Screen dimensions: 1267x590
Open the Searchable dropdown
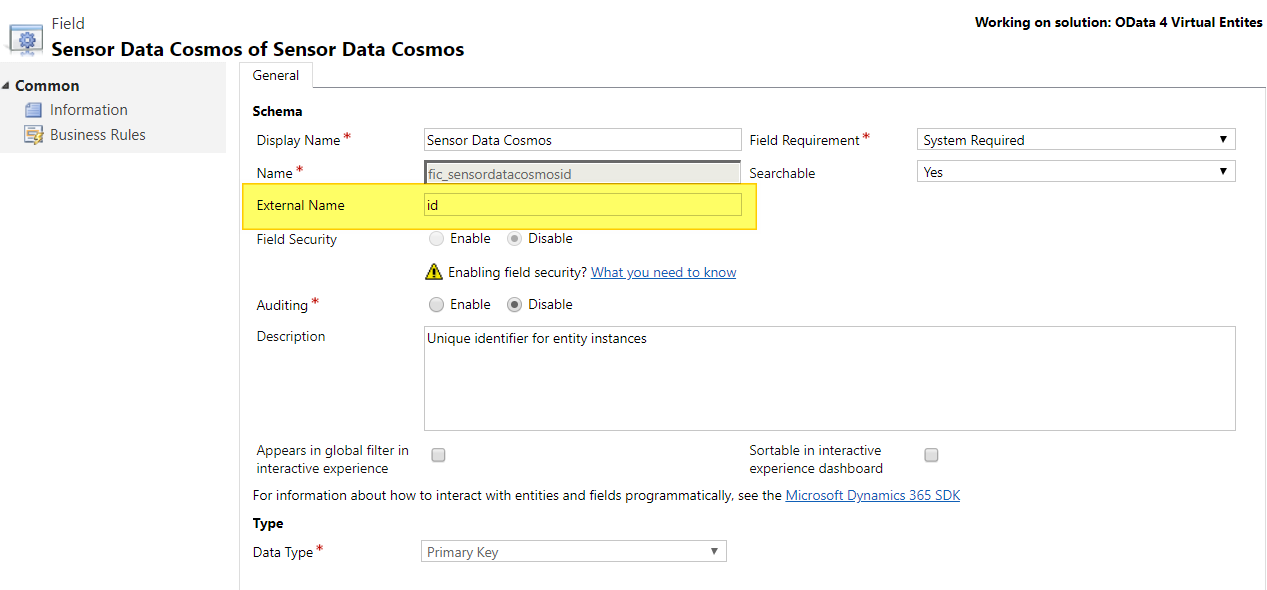click(x=1076, y=172)
